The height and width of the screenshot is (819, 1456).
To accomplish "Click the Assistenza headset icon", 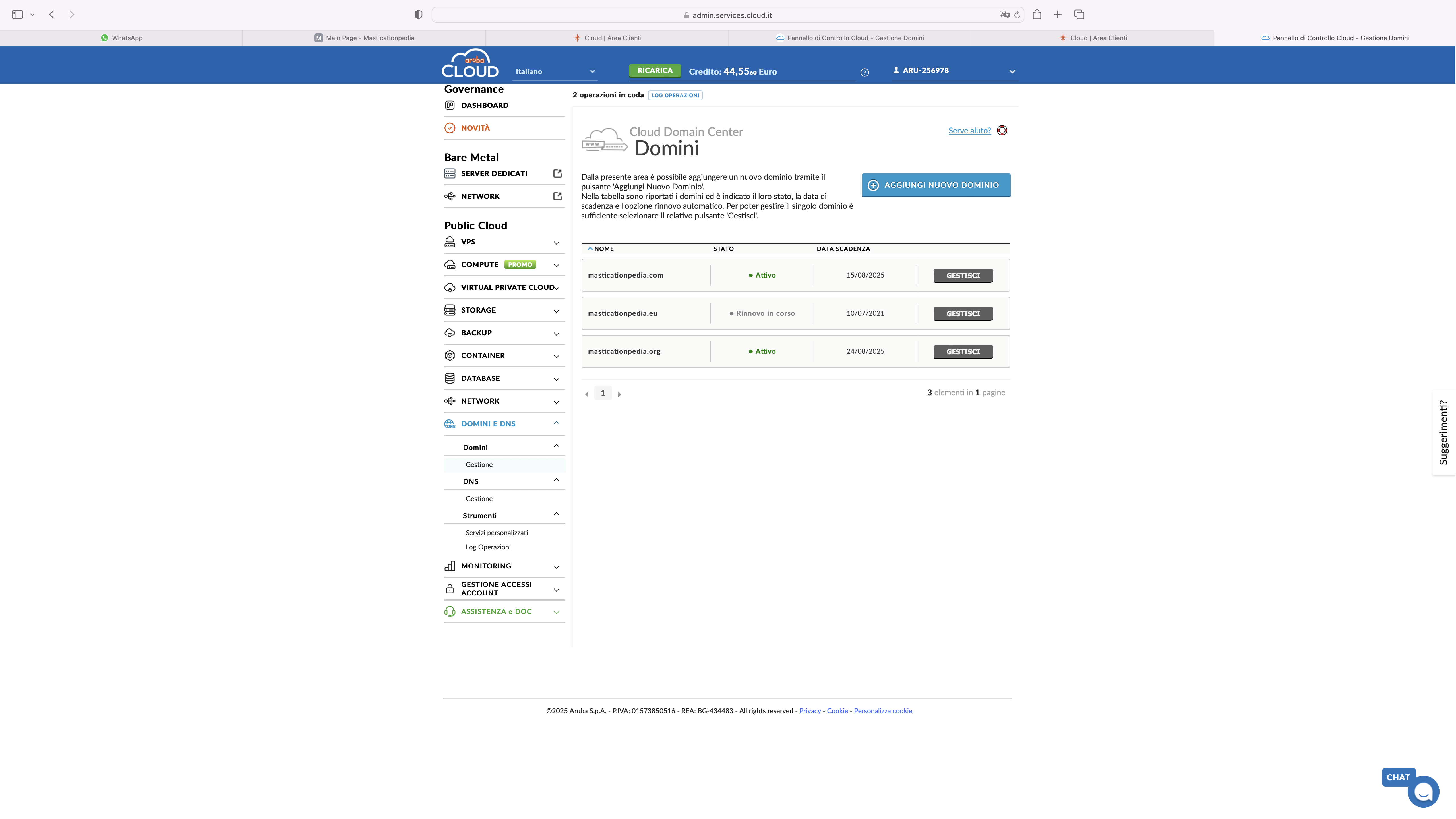I will coord(450,612).
